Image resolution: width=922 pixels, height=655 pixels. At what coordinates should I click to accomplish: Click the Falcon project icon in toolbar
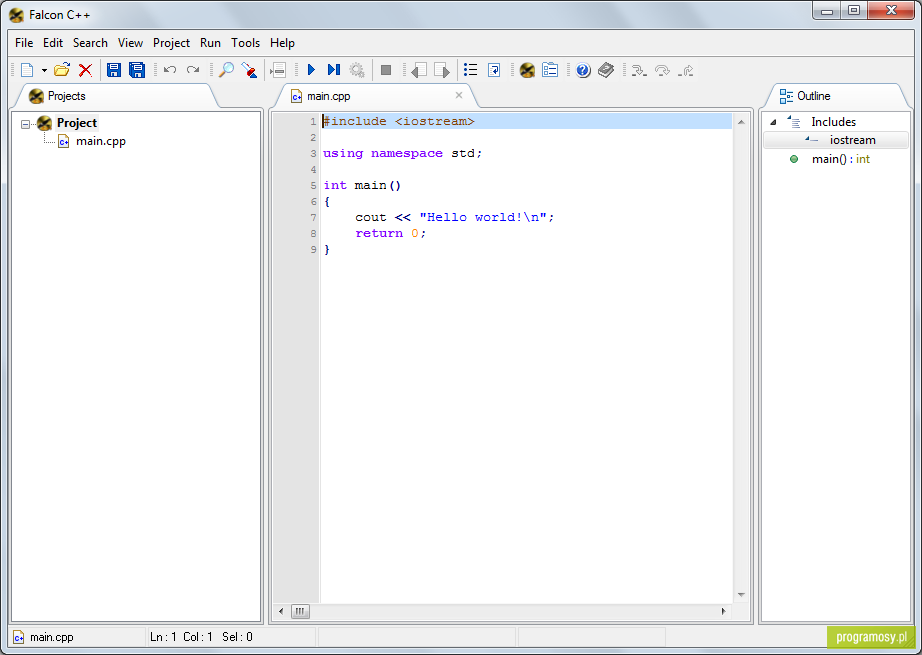(x=527, y=71)
